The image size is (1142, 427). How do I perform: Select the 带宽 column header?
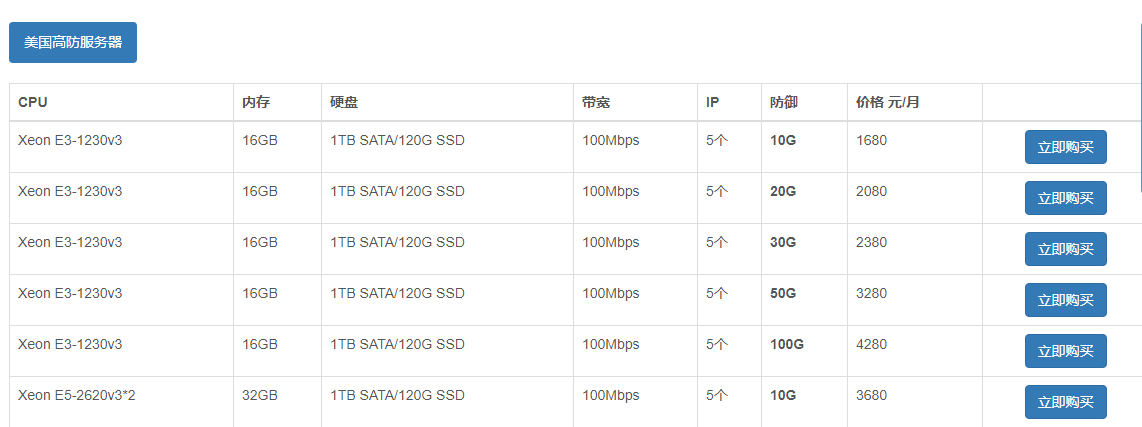(x=596, y=102)
